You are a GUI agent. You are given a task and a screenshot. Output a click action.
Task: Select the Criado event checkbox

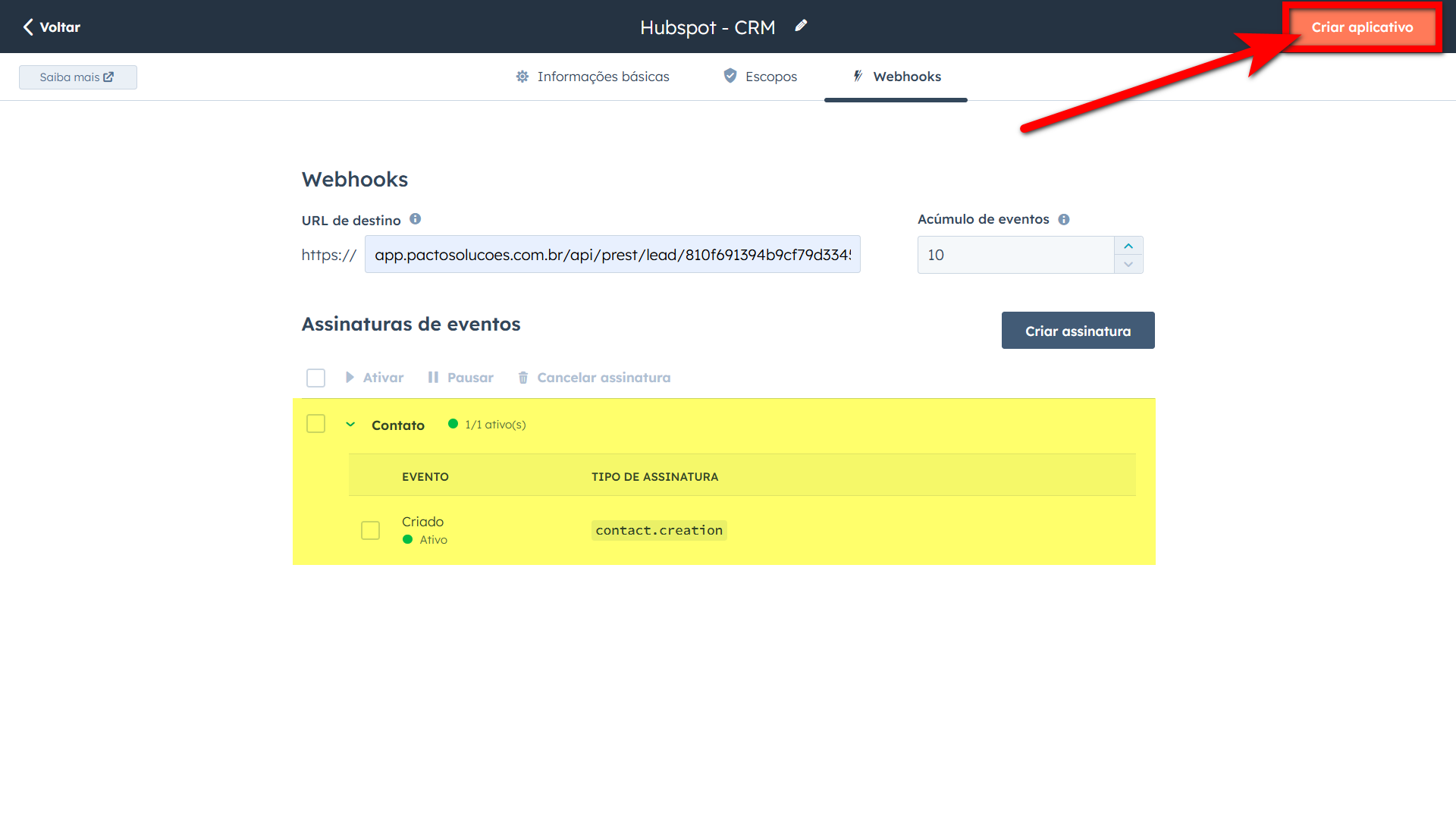(370, 530)
